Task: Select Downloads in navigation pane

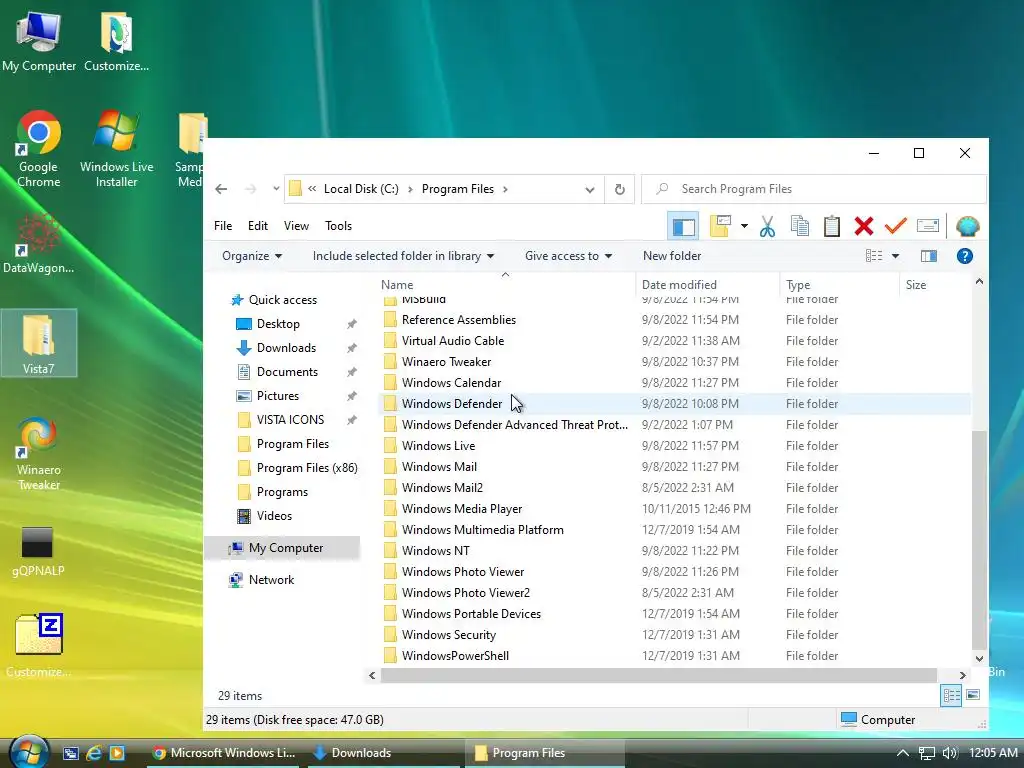Action: pyautogui.click(x=286, y=348)
